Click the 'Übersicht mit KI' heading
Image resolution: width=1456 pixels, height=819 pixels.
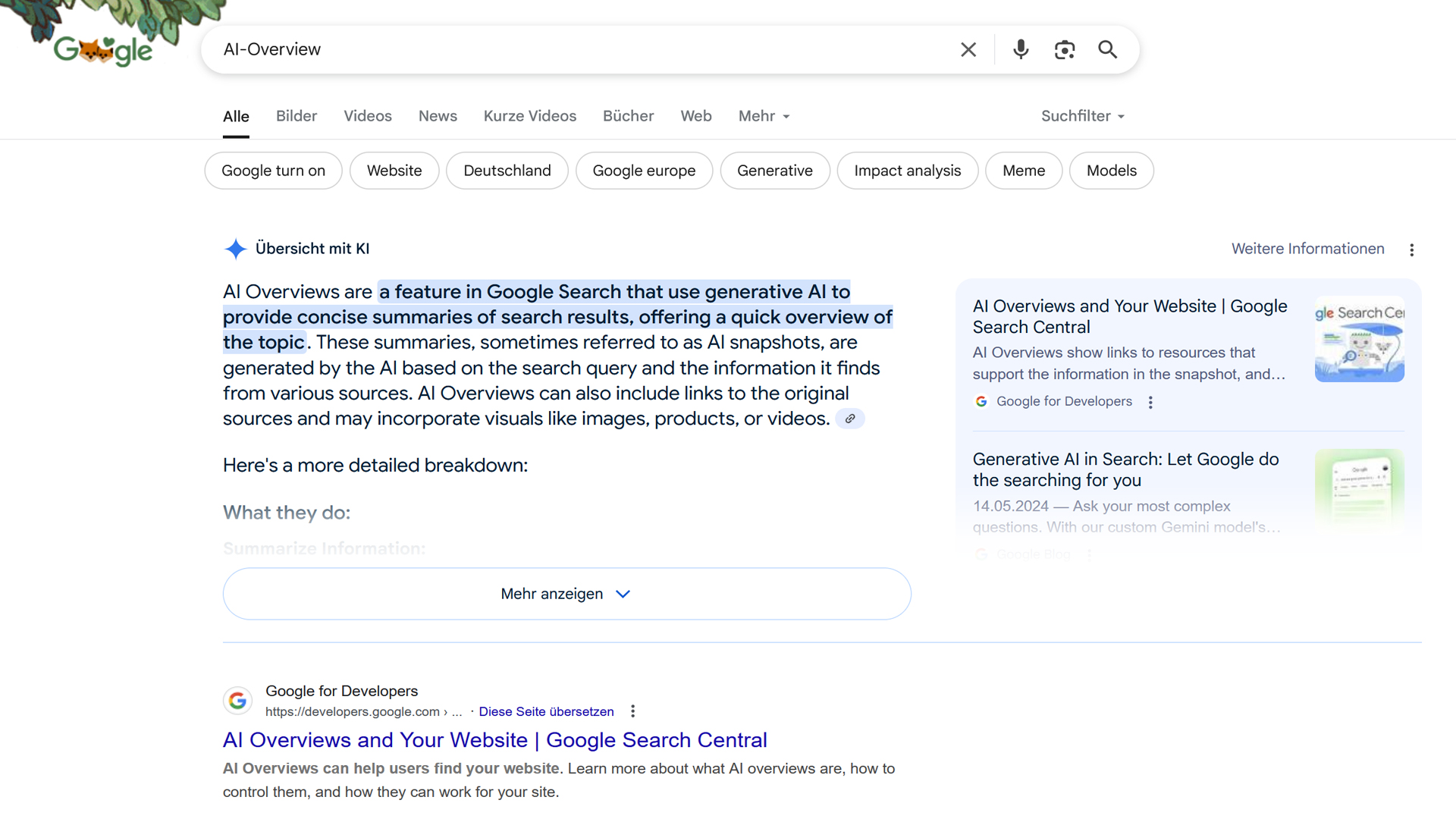(x=312, y=249)
